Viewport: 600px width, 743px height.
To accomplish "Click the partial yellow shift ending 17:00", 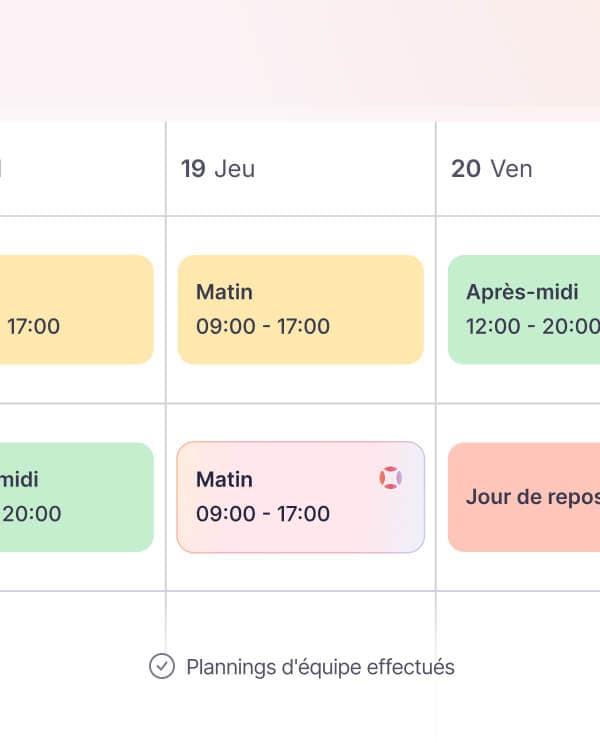I will coord(76,309).
